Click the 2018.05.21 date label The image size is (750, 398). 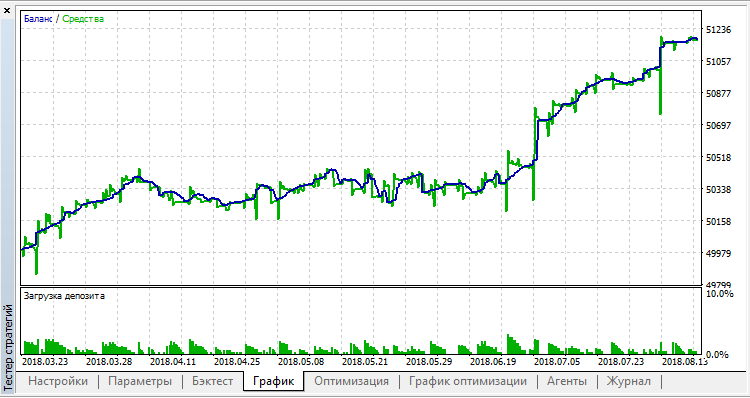click(x=365, y=361)
